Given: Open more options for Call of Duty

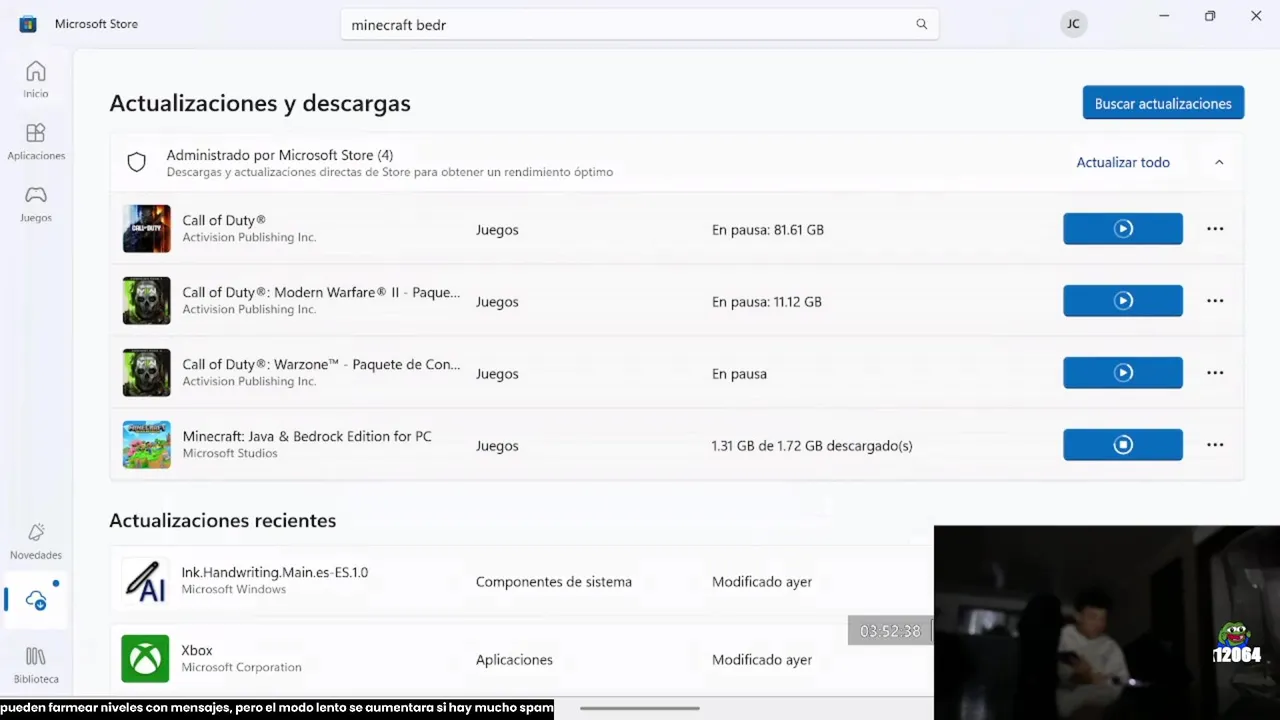Looking at the screenshot, I should [x=1215, y=229].
